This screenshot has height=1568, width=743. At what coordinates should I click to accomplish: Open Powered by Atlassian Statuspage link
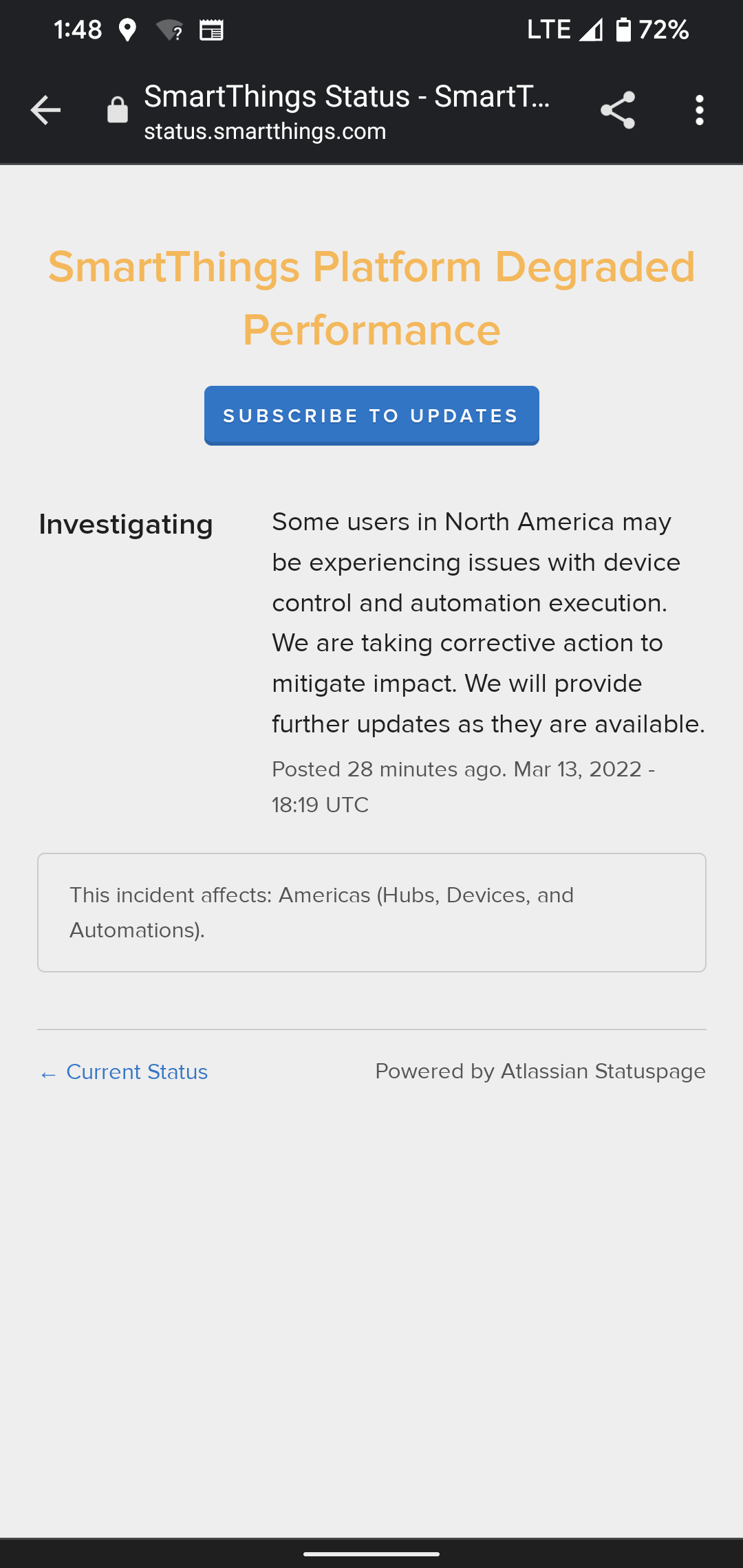coord(541,1071)
